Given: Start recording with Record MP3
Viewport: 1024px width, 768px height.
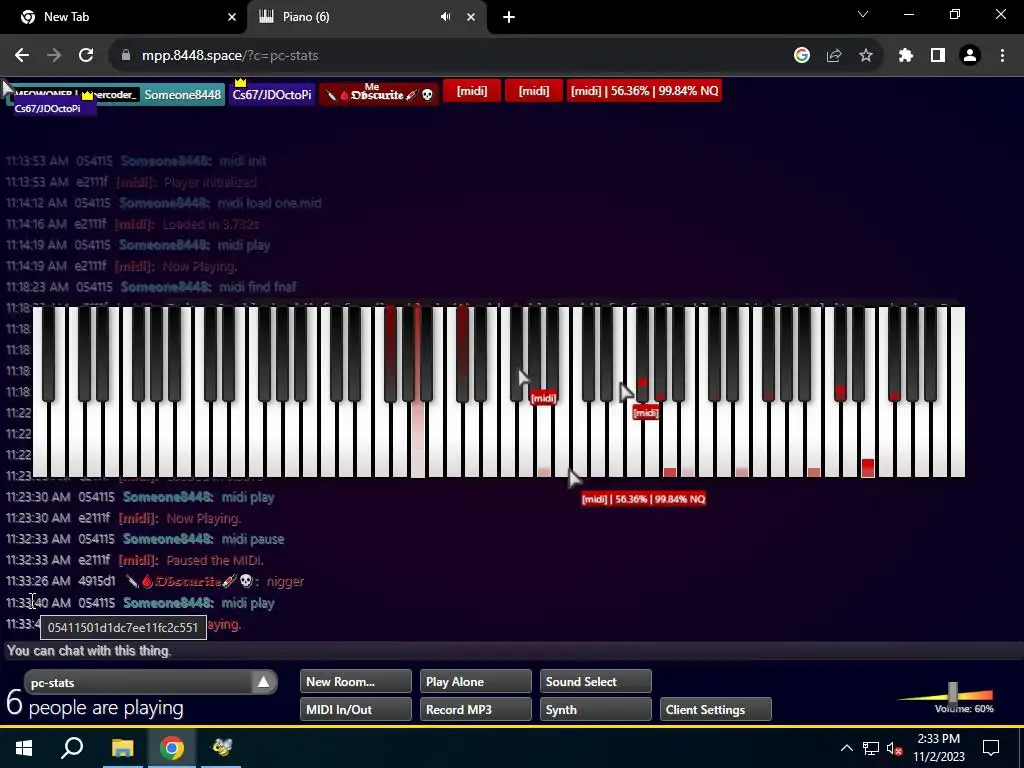Looking at the screenshot, I should click(475, 709).
